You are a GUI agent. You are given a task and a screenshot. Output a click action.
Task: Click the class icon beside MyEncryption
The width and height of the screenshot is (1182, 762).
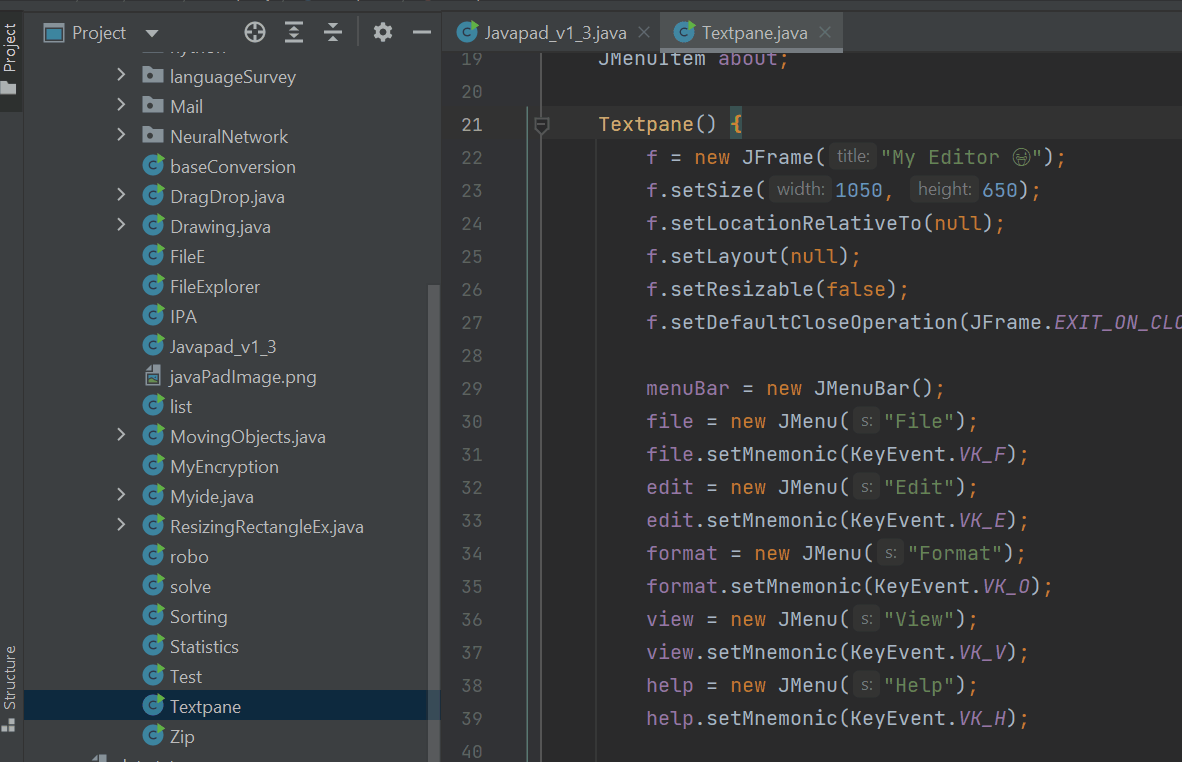point(153,466)
